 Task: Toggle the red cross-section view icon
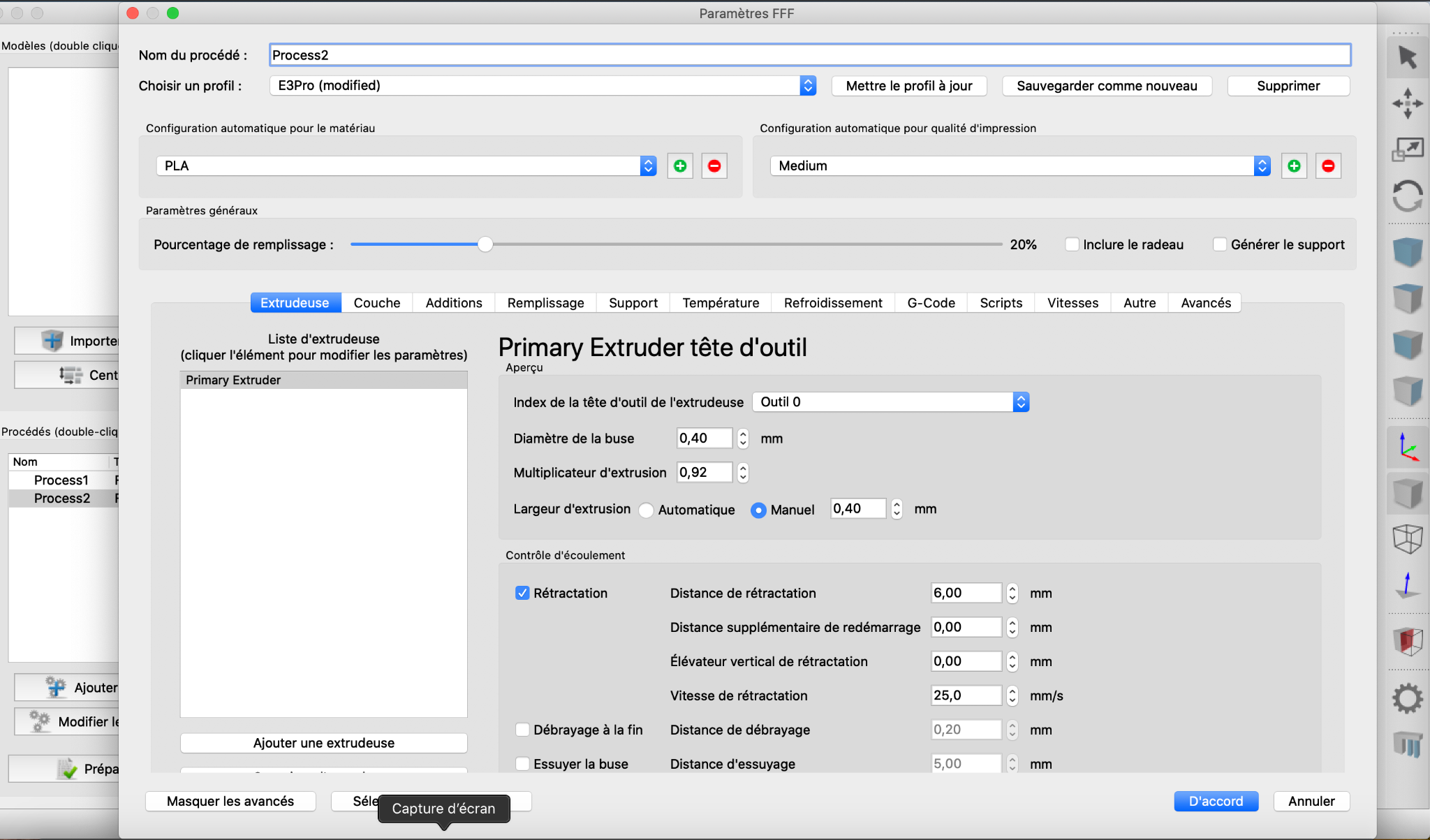[1407, 640]
